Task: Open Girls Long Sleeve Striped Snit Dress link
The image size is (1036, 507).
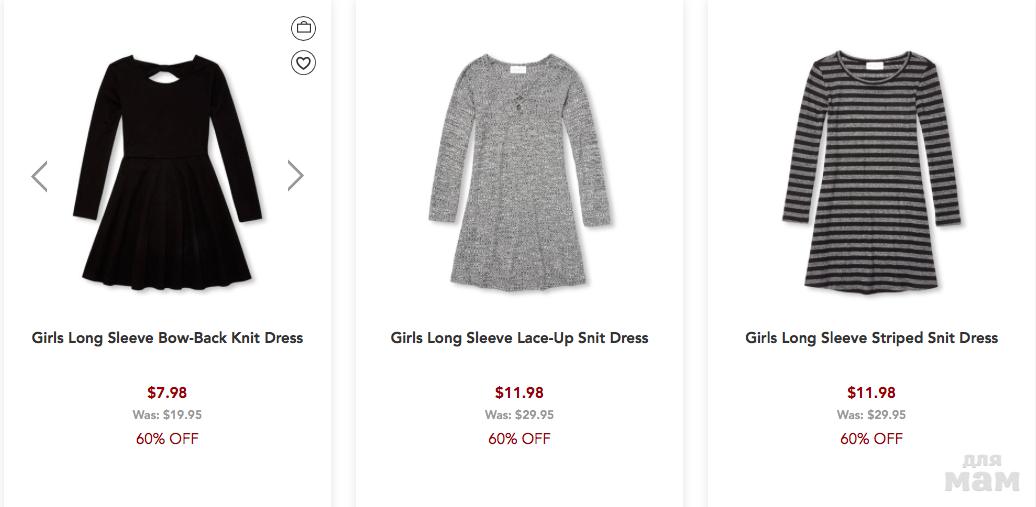Action: 871,338
